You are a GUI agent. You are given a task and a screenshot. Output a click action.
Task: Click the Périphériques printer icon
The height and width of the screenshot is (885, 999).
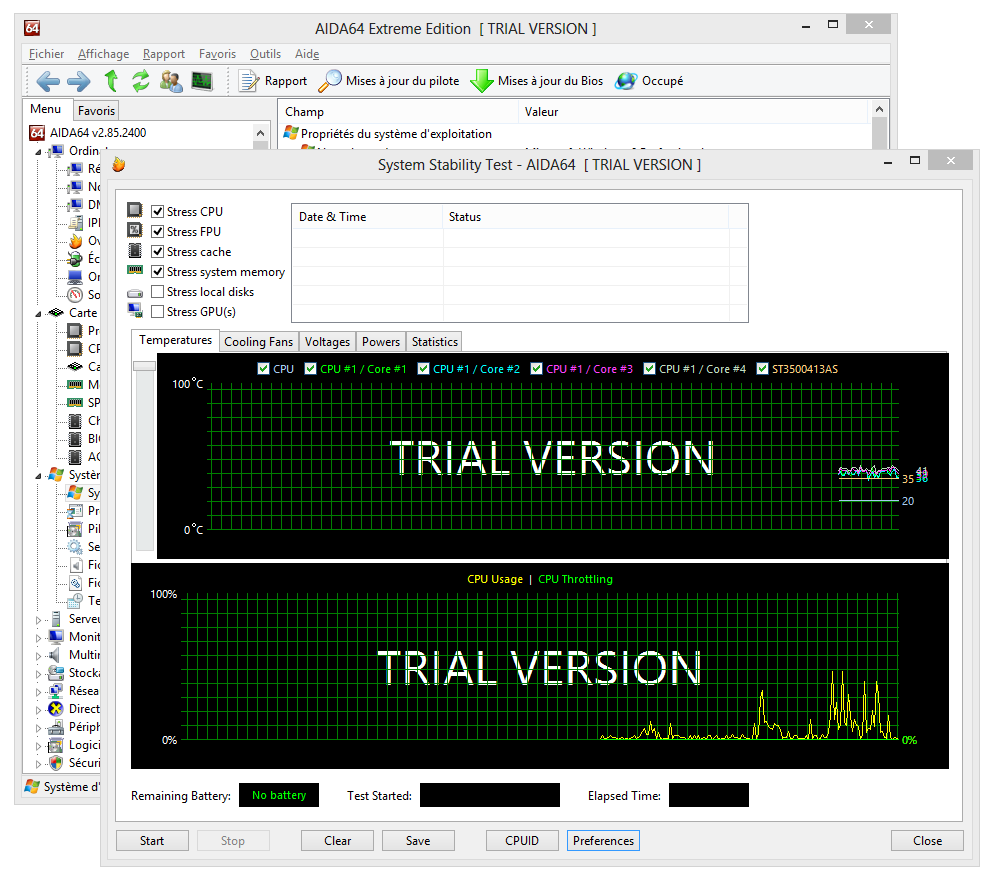click(56, 726)
